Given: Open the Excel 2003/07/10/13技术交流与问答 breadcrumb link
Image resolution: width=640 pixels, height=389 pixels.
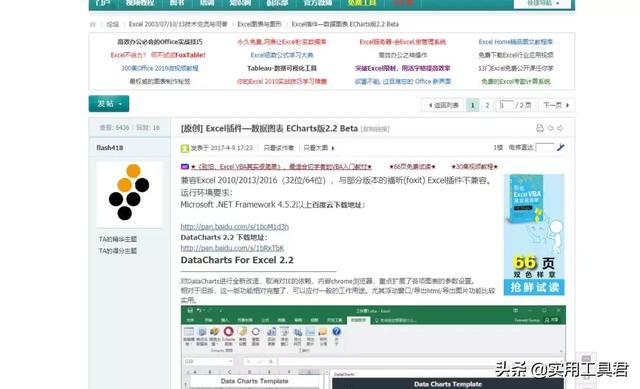Looking at the screenshot, I should coord(178,24).
